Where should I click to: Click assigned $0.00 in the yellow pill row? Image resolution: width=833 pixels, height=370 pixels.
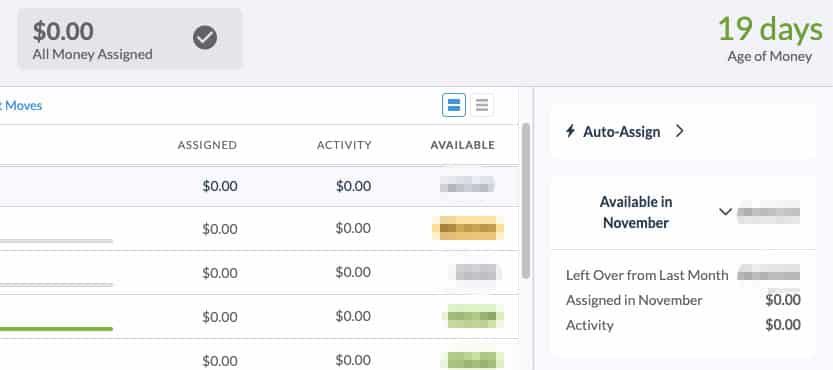point(220,229)
